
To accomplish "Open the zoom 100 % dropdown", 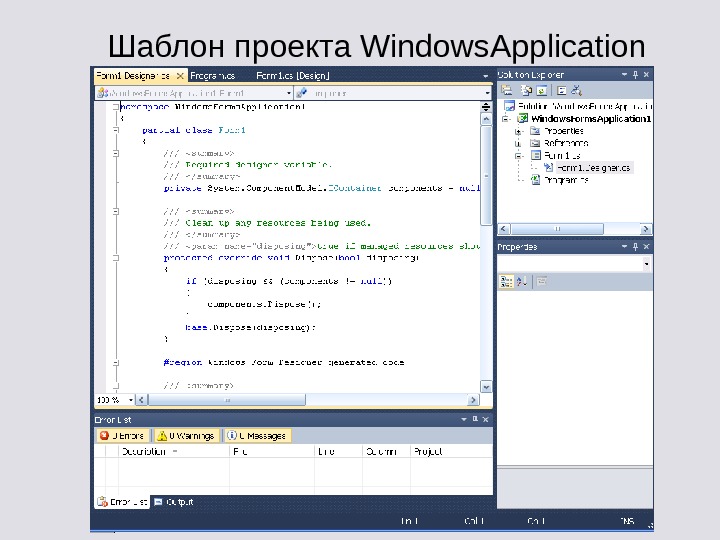I will pyautogui.click(x=131, y=400).
